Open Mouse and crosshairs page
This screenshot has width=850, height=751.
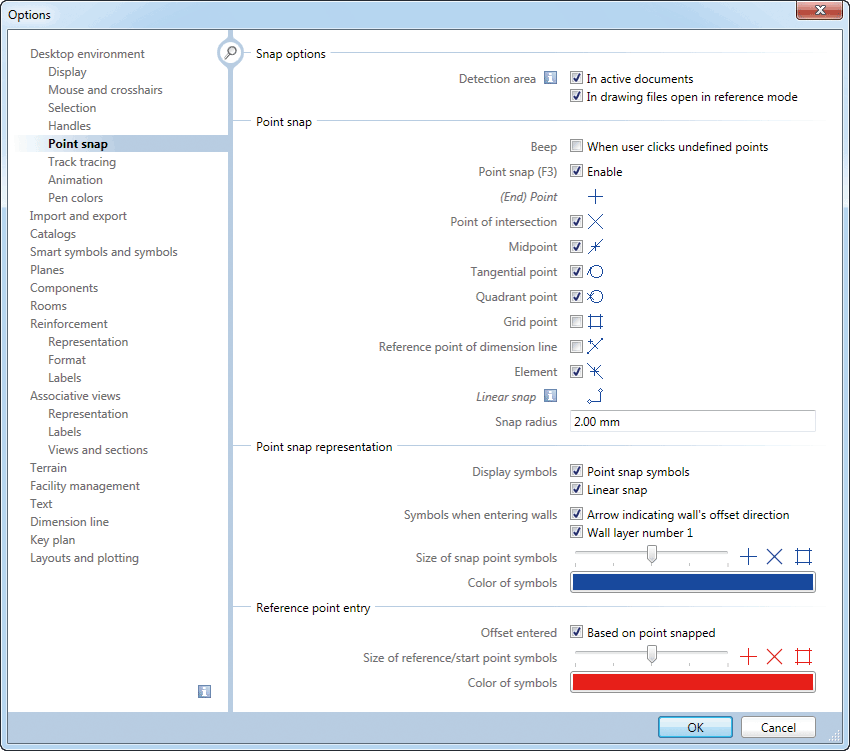click(105, 89)
